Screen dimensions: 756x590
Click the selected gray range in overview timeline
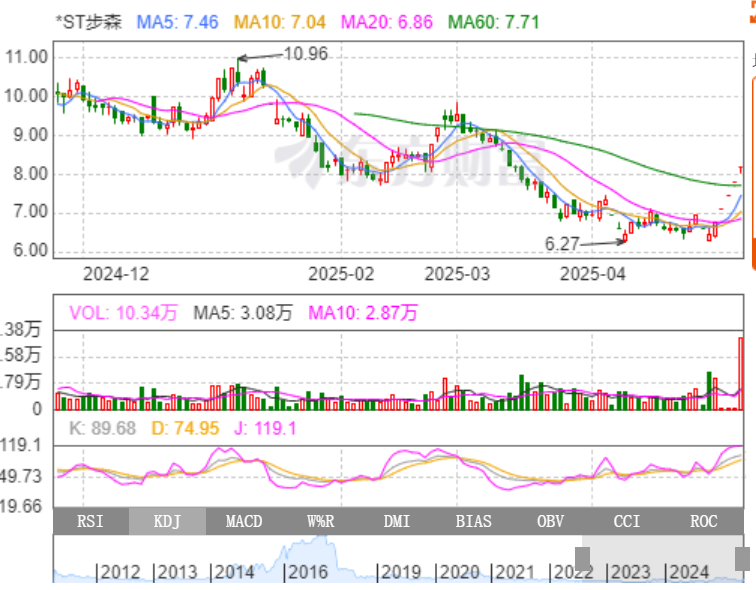pyautogui.click(x=662, y=558)
